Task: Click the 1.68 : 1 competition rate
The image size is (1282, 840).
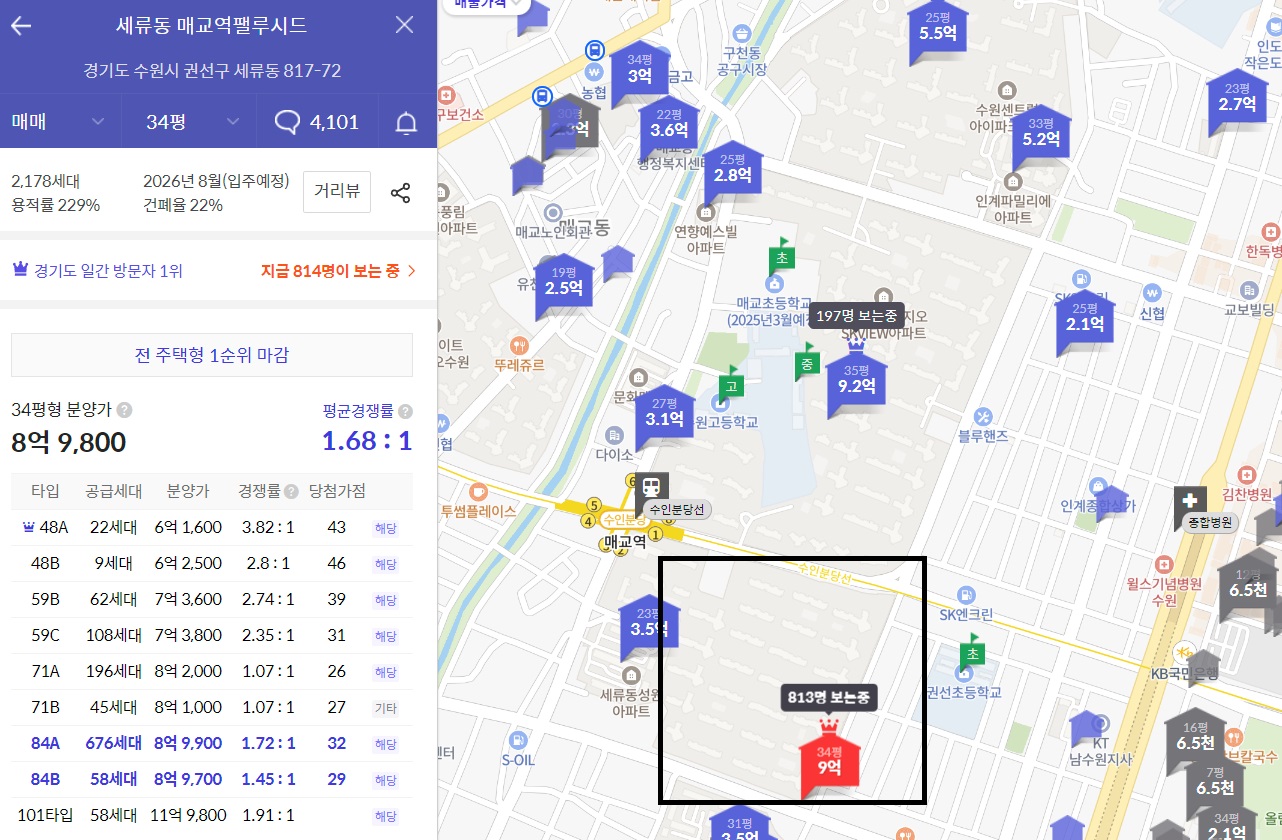Action: 367,441
